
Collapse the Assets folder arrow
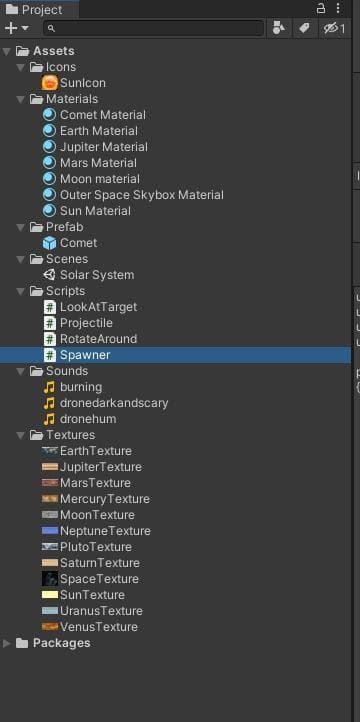[6, 51]
